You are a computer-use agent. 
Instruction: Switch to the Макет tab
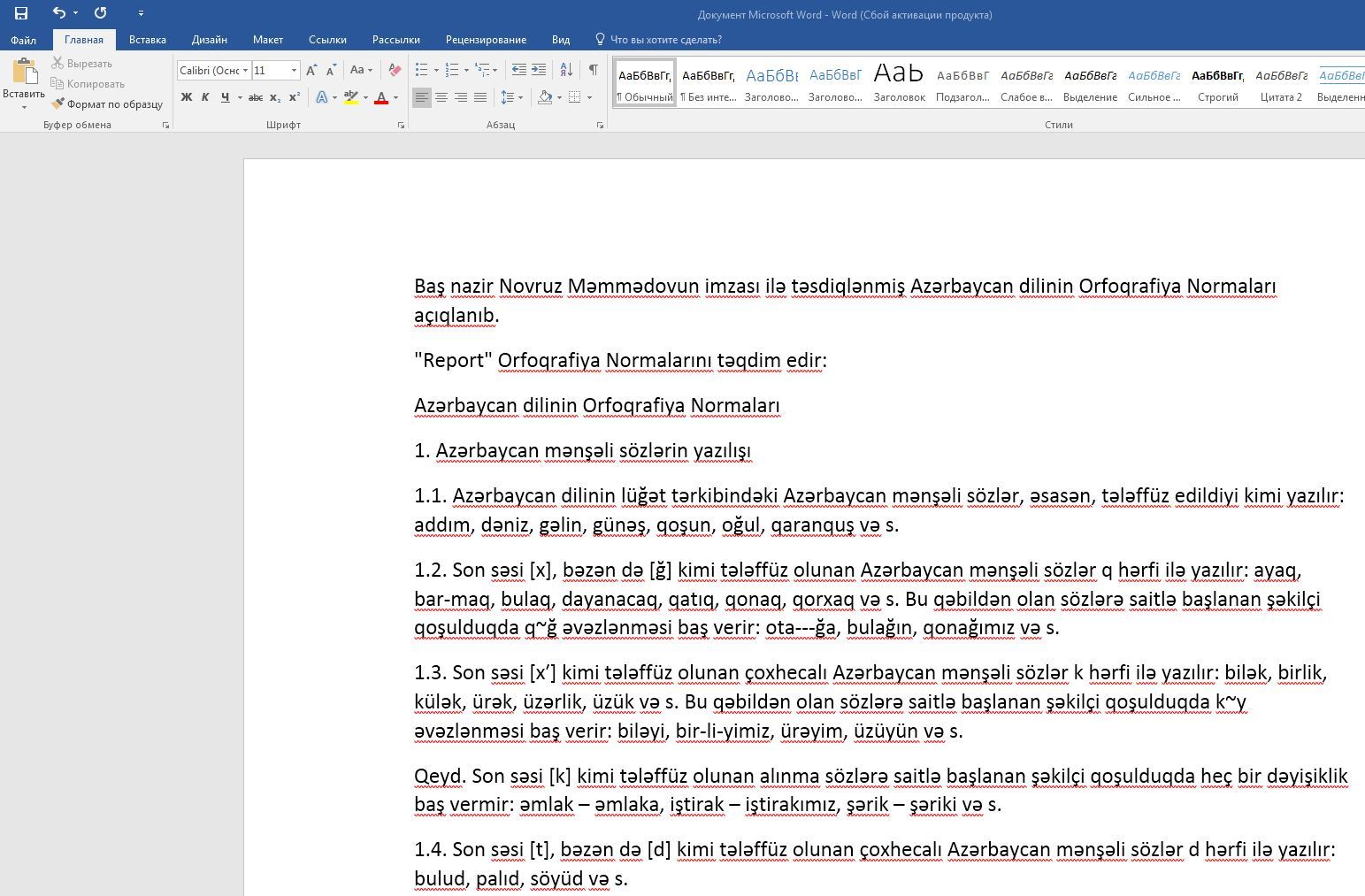tap(267, 40)
